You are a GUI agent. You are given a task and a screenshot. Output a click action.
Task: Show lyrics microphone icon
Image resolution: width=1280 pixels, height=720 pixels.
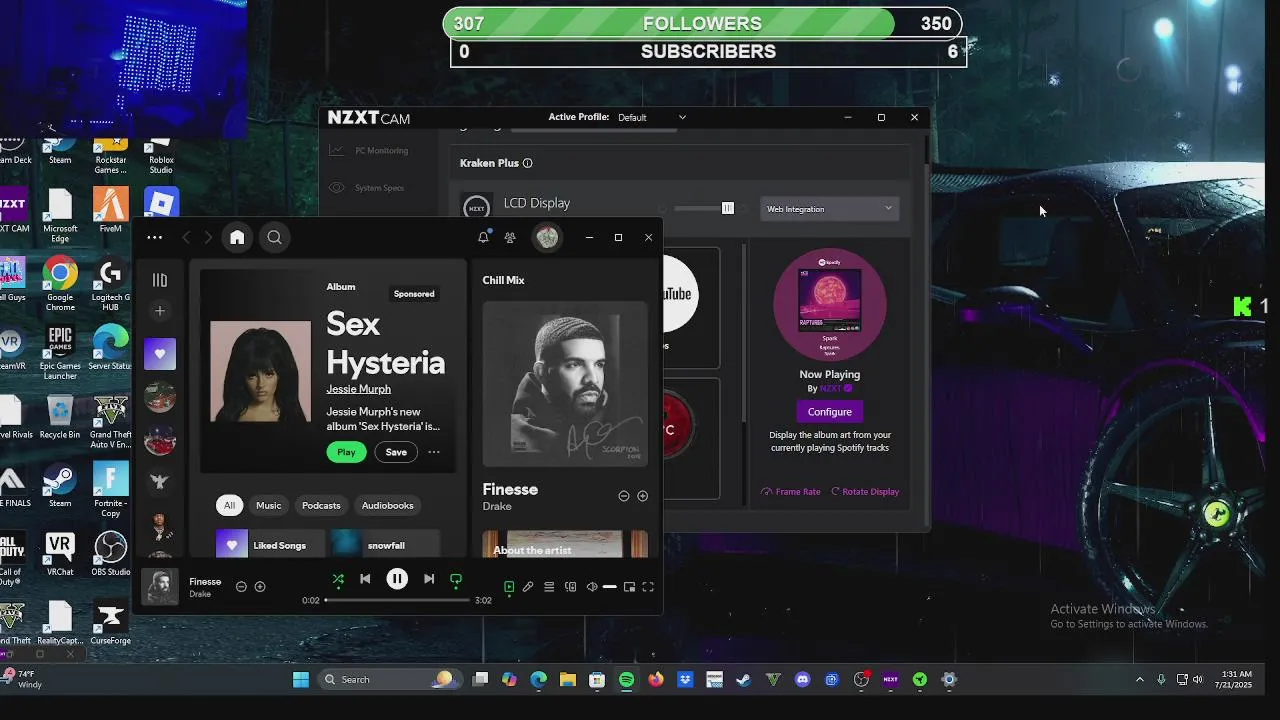528,587
